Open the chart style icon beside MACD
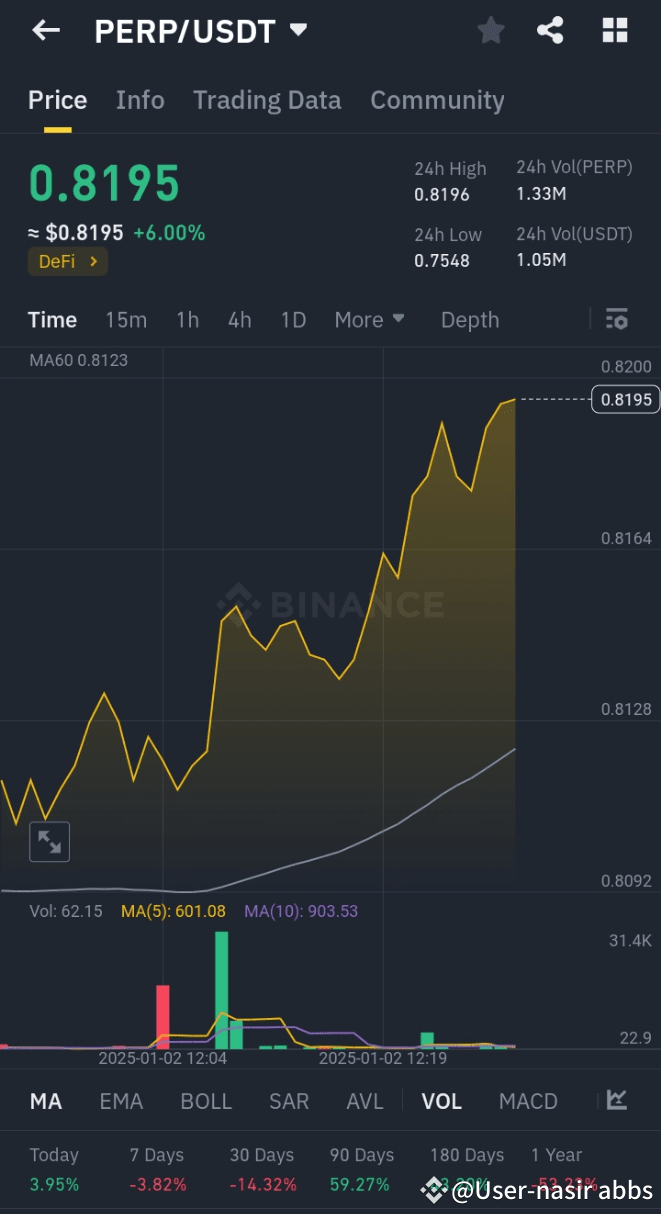661x1214 pixels. [615, 1100]
